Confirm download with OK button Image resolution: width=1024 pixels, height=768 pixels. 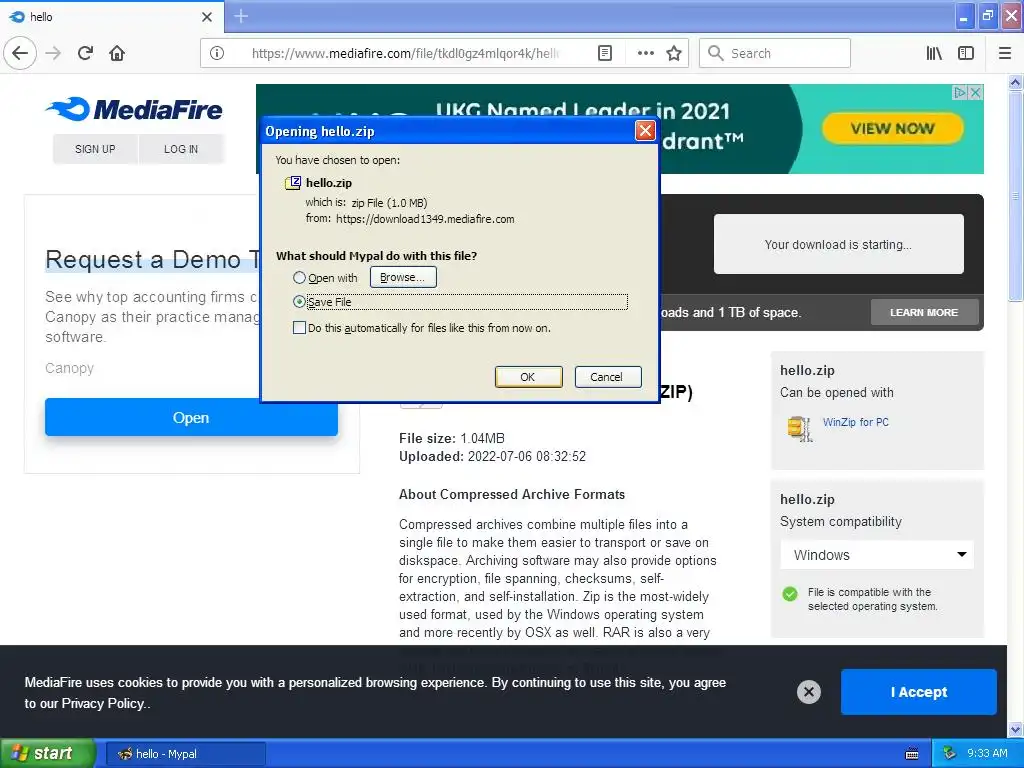click(528, 377)
